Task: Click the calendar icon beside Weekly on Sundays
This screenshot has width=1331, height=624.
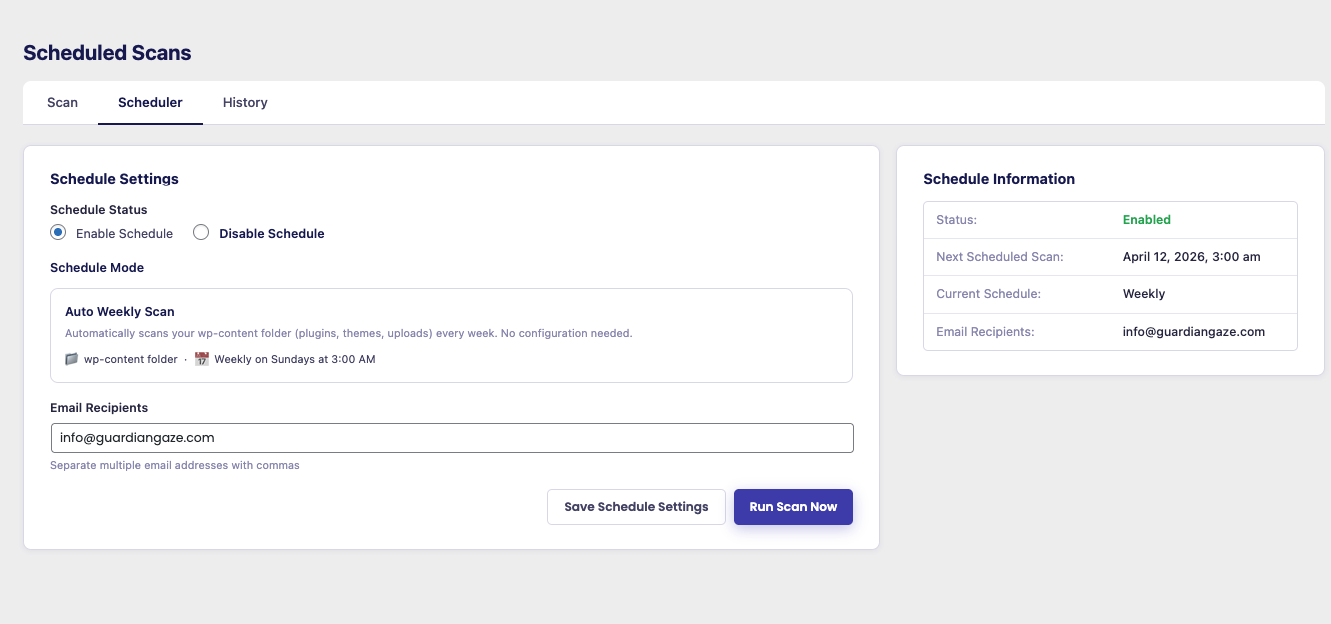Action: pos(202,359)
